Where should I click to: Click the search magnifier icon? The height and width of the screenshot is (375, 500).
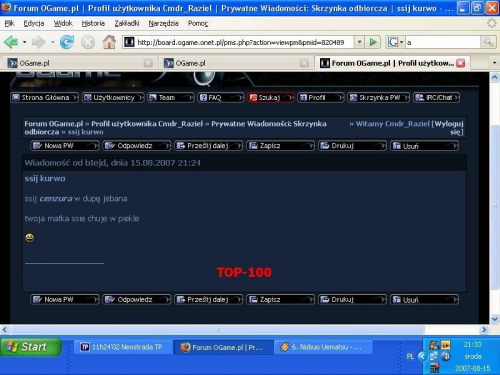[x=488, y=42]
